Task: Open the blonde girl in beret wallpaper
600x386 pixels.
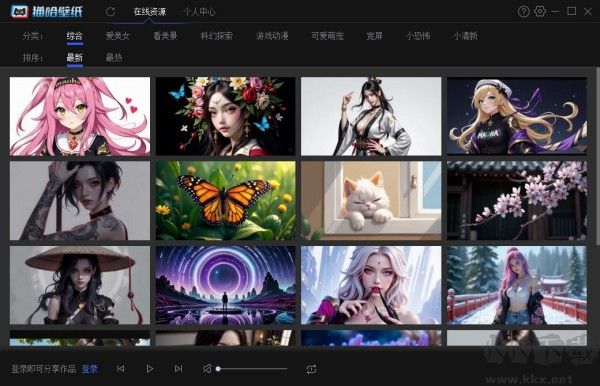Action: click(x=517, y=116)
